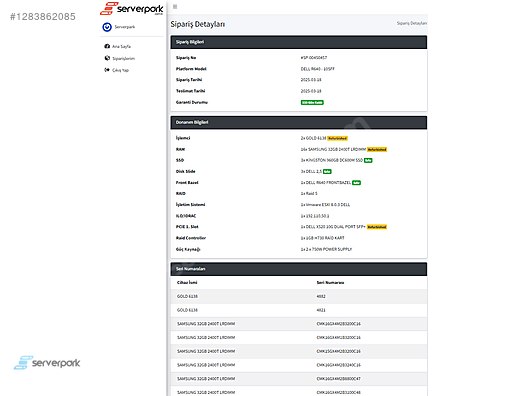Click the Platform Model label

point(191,69)
